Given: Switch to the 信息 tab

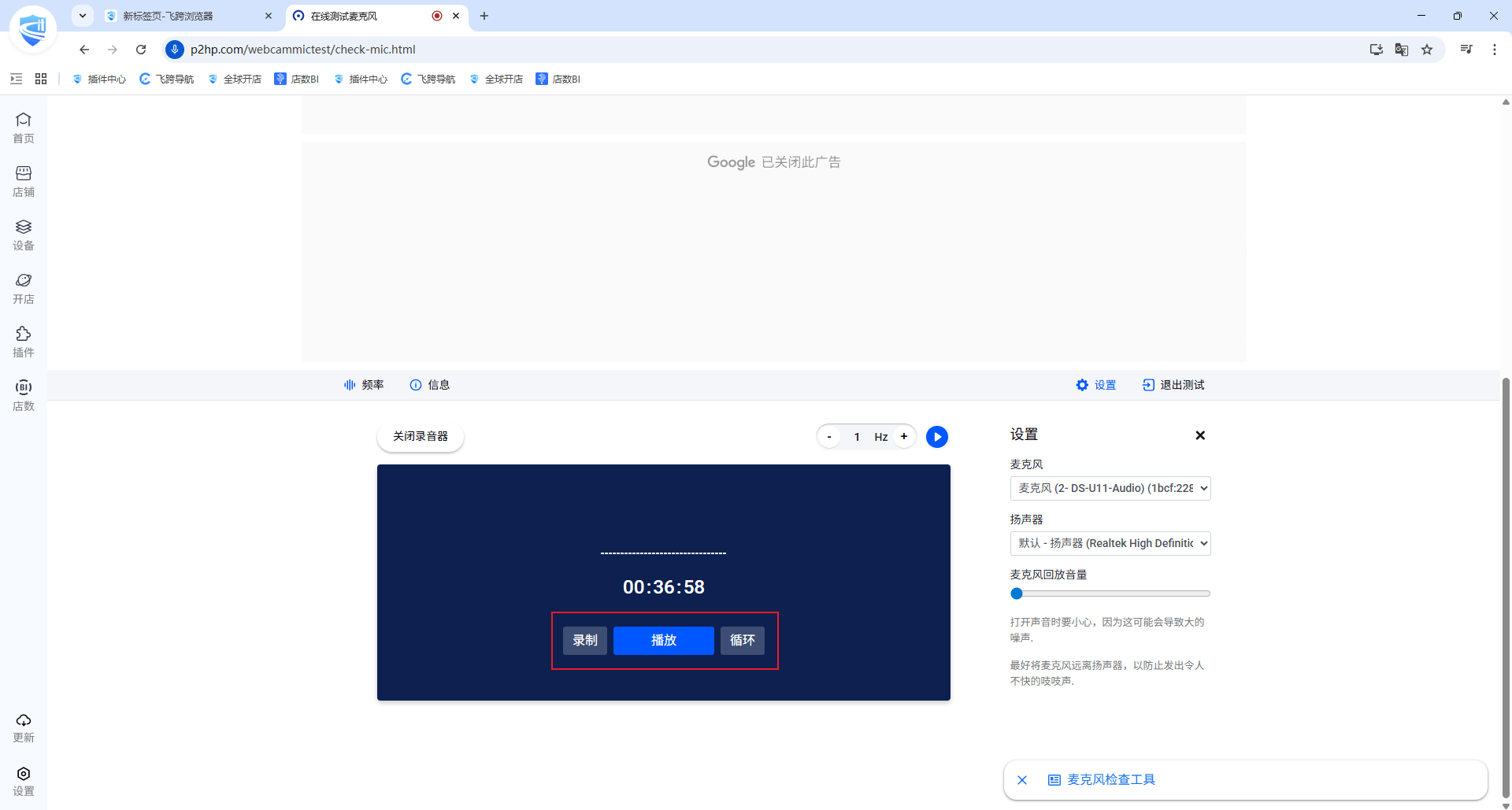Looking at the screenshot, I should click(x=430, y=385).
